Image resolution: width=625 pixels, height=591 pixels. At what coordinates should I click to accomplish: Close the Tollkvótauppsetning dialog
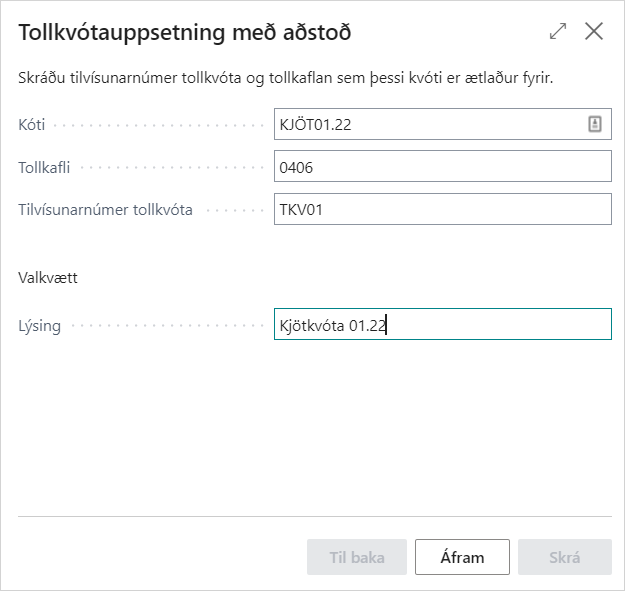pos(594,31)
